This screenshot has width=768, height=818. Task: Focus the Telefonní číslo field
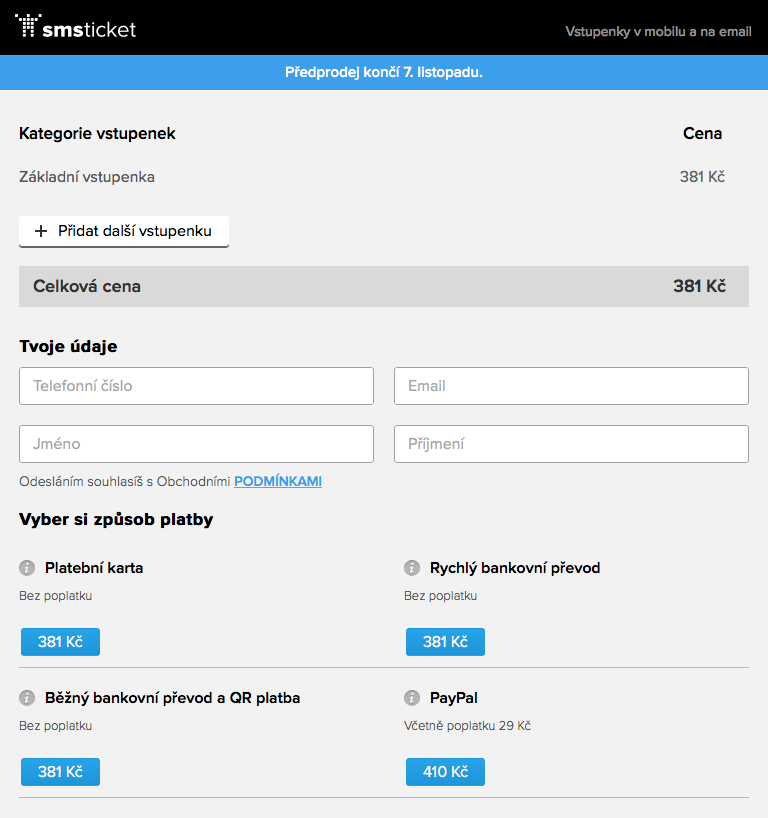tap(196, 386)
